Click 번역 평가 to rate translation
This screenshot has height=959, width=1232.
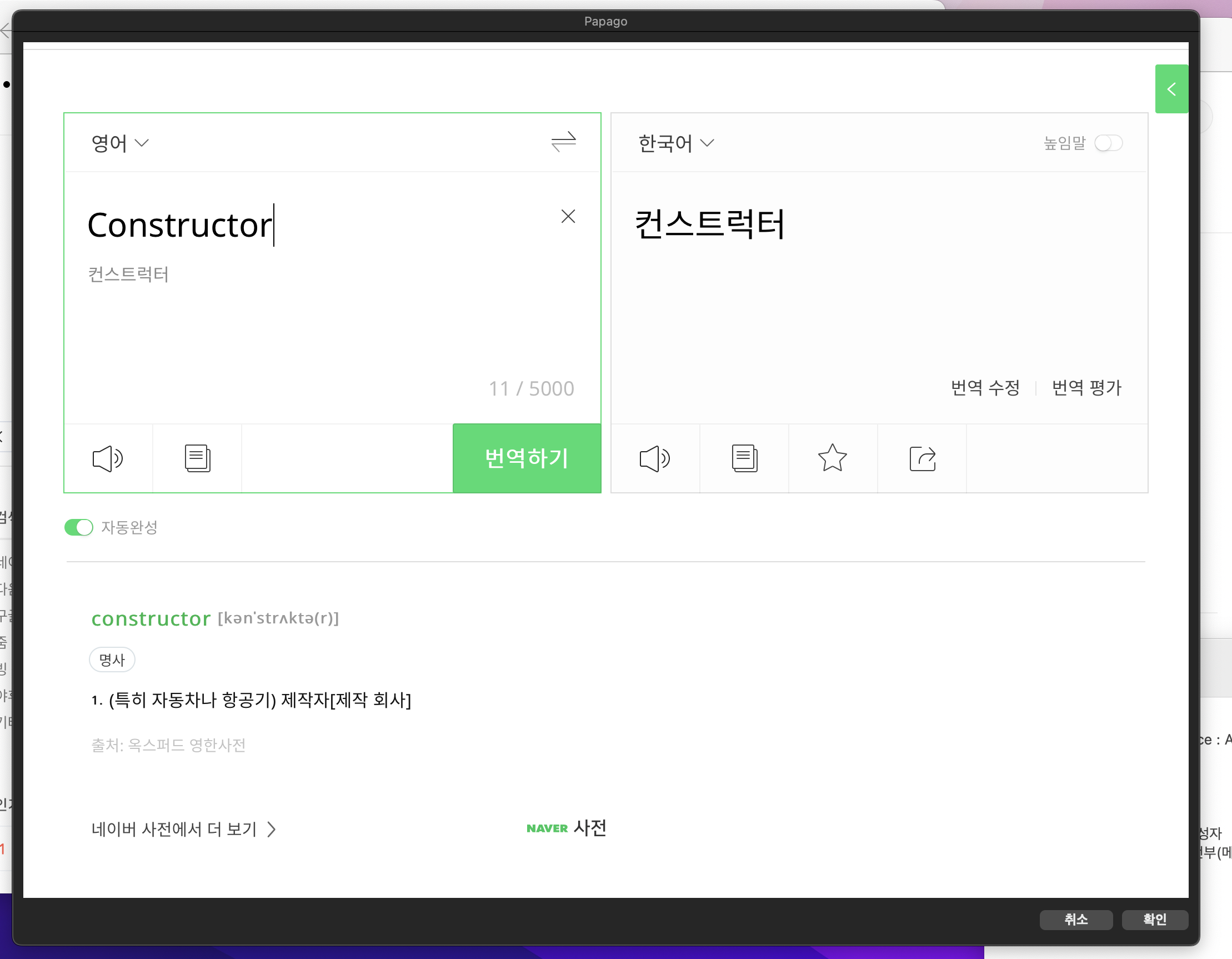pyautogui.click(x=1086, y=388)
